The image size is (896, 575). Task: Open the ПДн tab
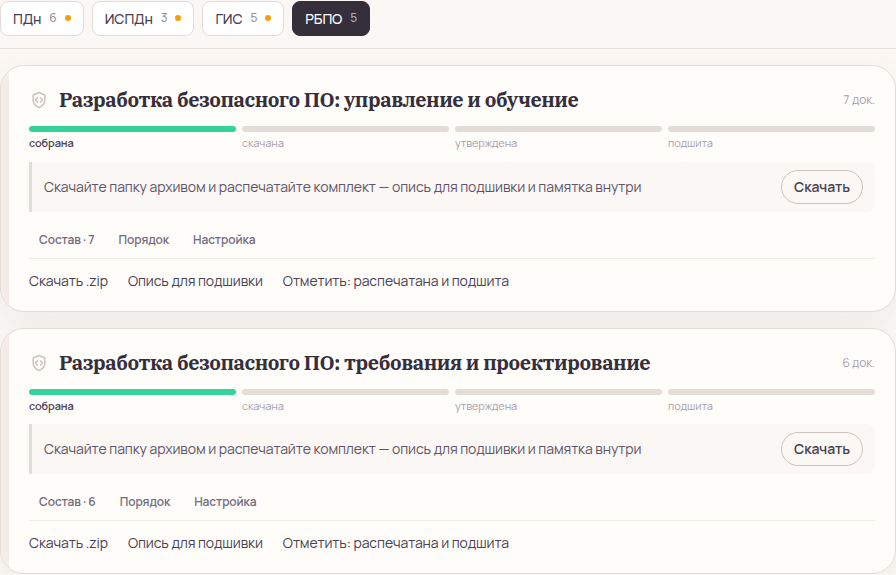pyautogui.click(x=42, y=19)
